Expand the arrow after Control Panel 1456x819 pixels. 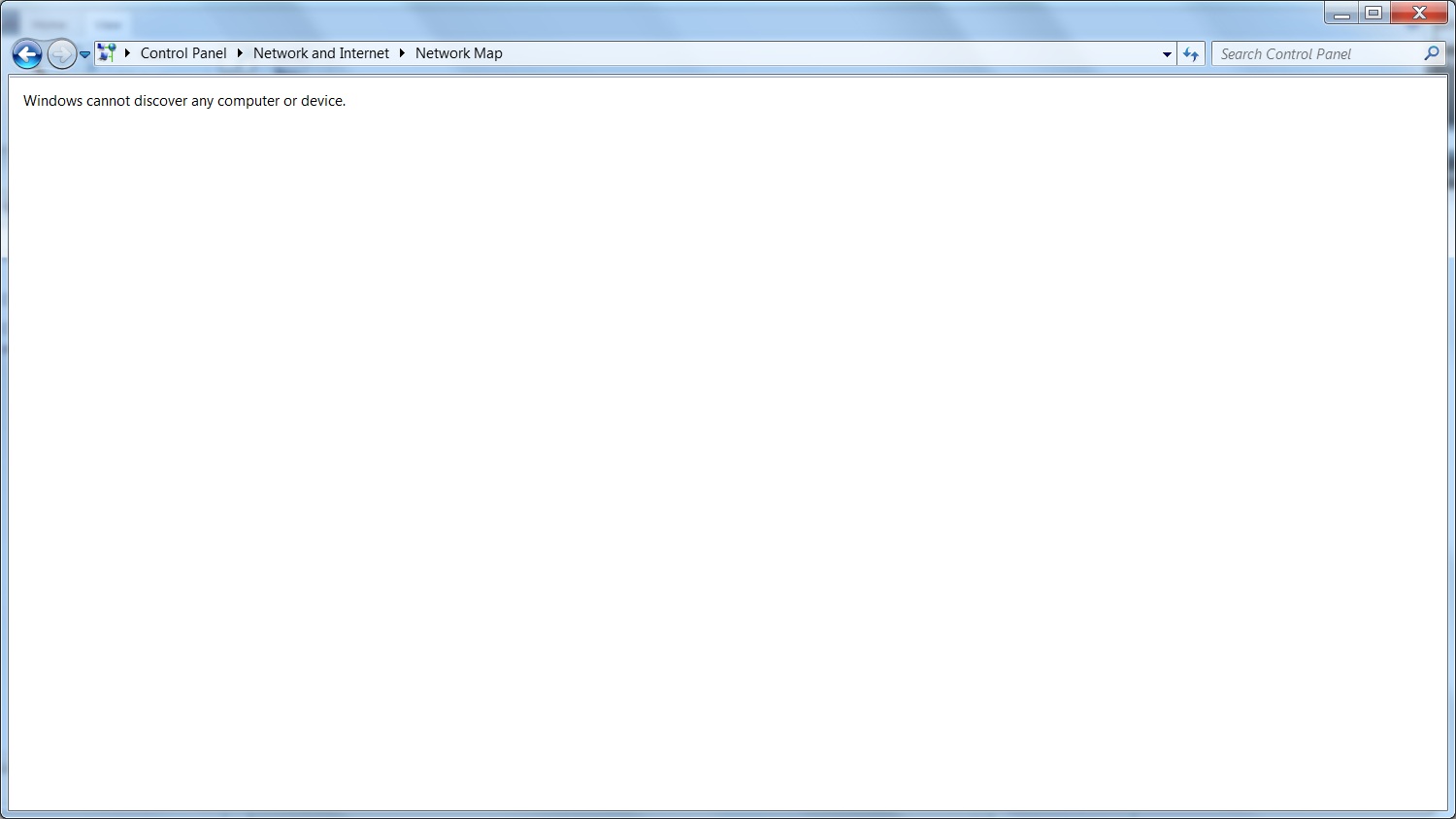[x=240, y=53]
